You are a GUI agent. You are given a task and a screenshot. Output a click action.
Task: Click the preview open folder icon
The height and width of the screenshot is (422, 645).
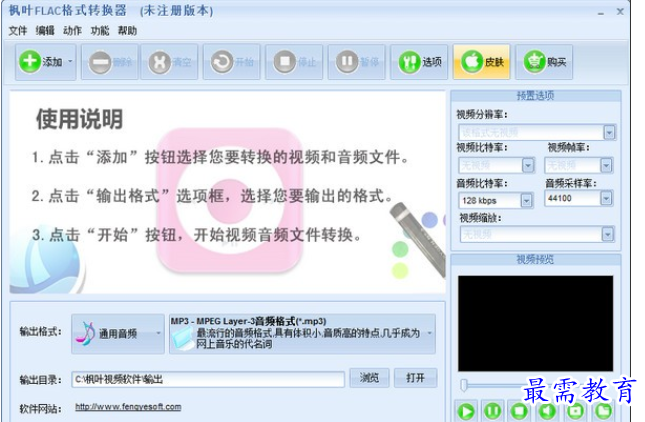click(603, 411)
